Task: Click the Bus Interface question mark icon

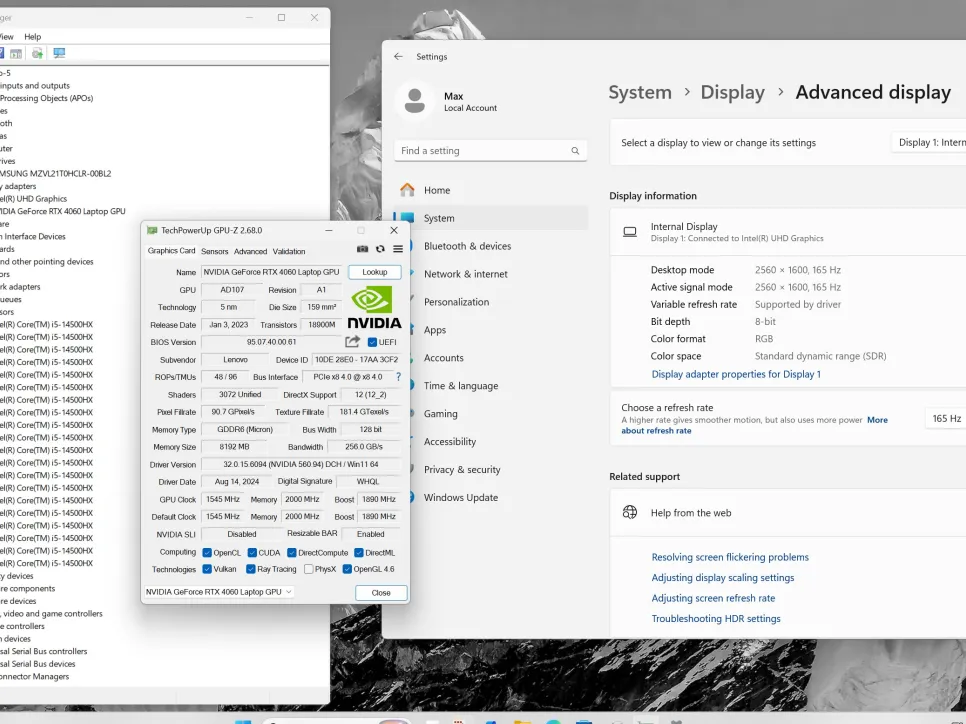Action: (398, 377)
